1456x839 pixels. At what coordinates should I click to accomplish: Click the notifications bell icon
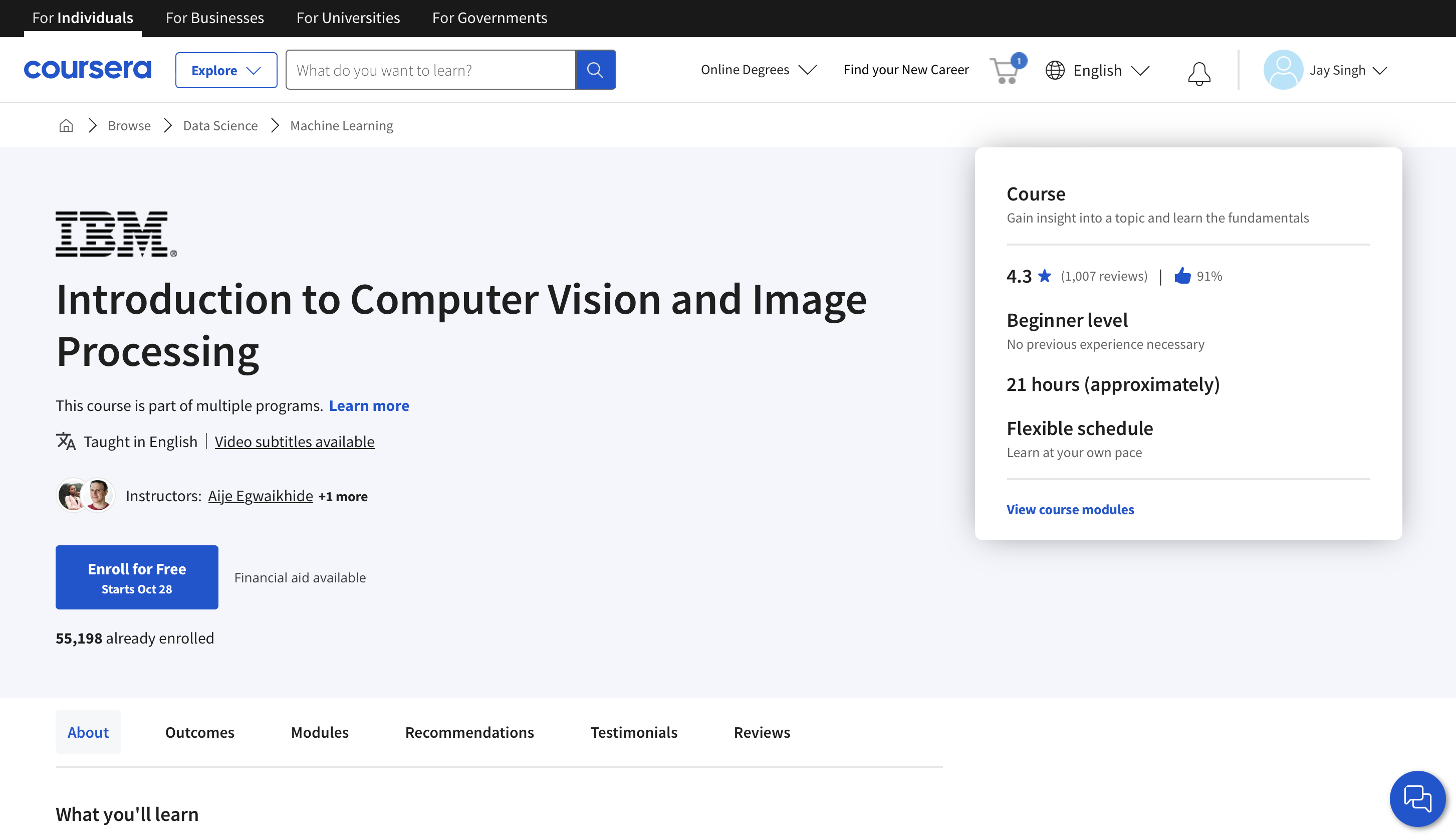(x=1198, y=69)
